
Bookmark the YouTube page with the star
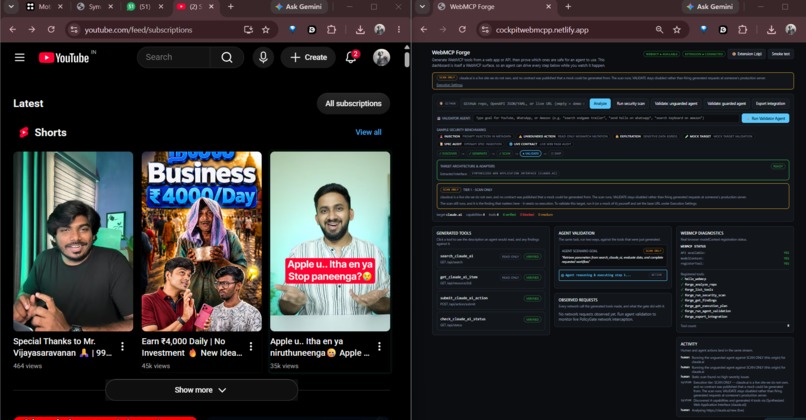(266, 30)
